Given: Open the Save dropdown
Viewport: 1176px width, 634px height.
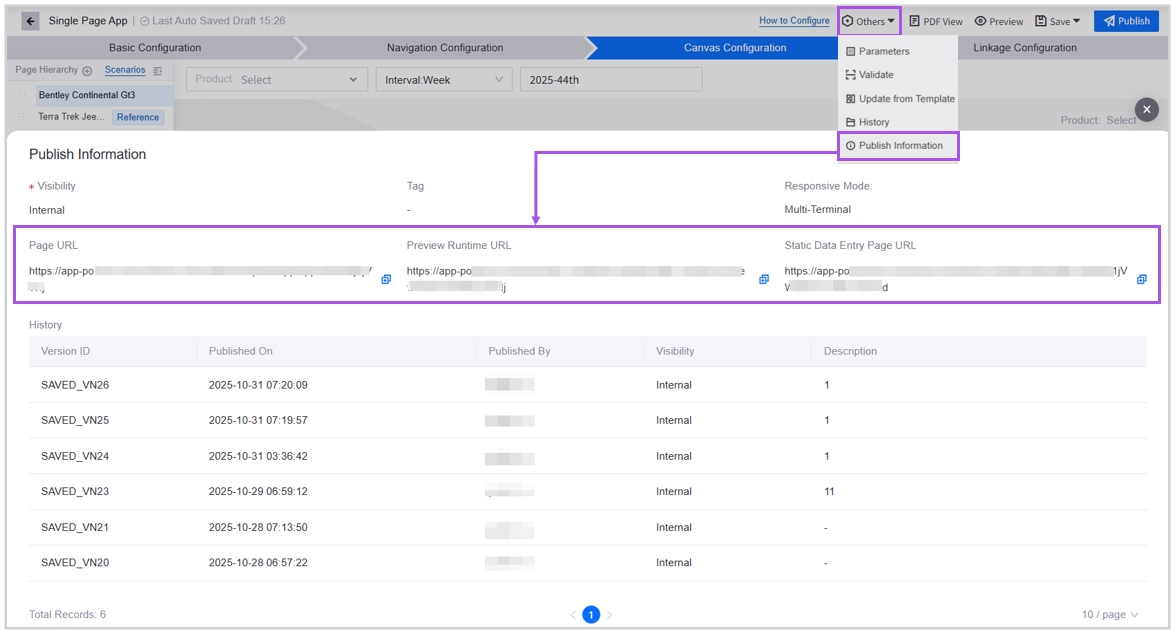Looking at the screenshot, I should (x=1057, y=21).
